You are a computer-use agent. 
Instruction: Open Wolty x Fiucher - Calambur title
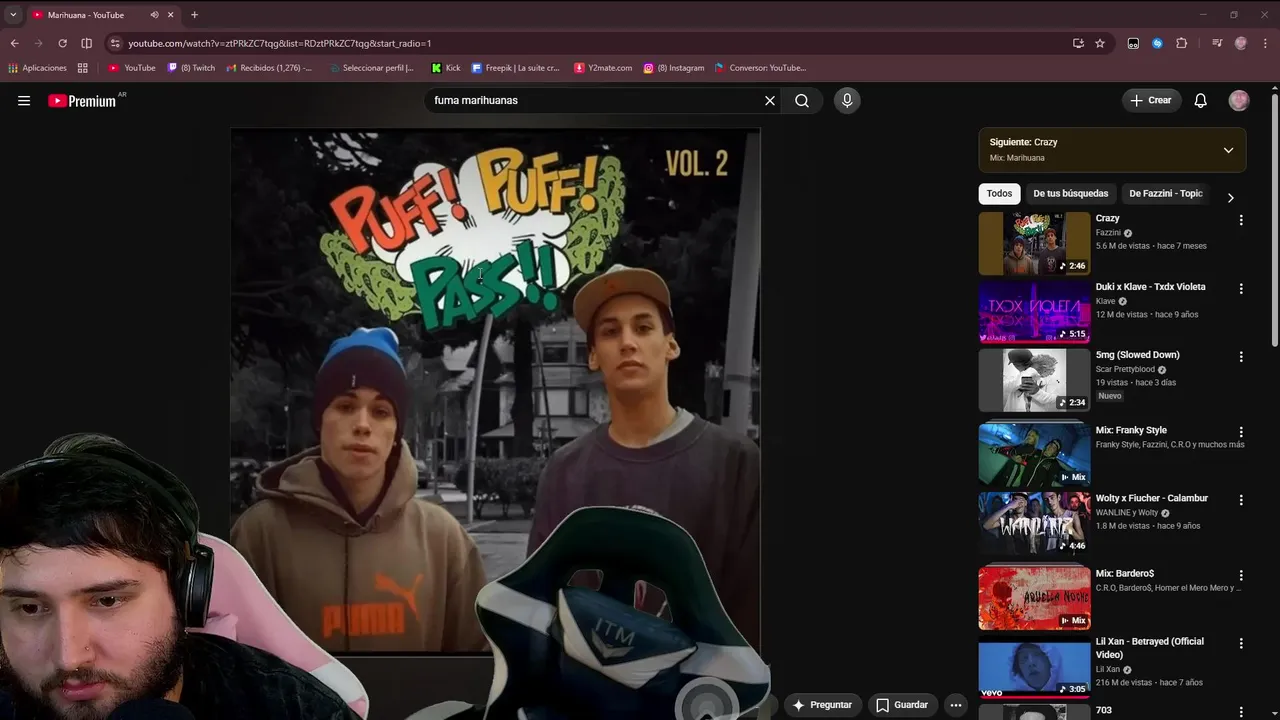click(1151, 498)
